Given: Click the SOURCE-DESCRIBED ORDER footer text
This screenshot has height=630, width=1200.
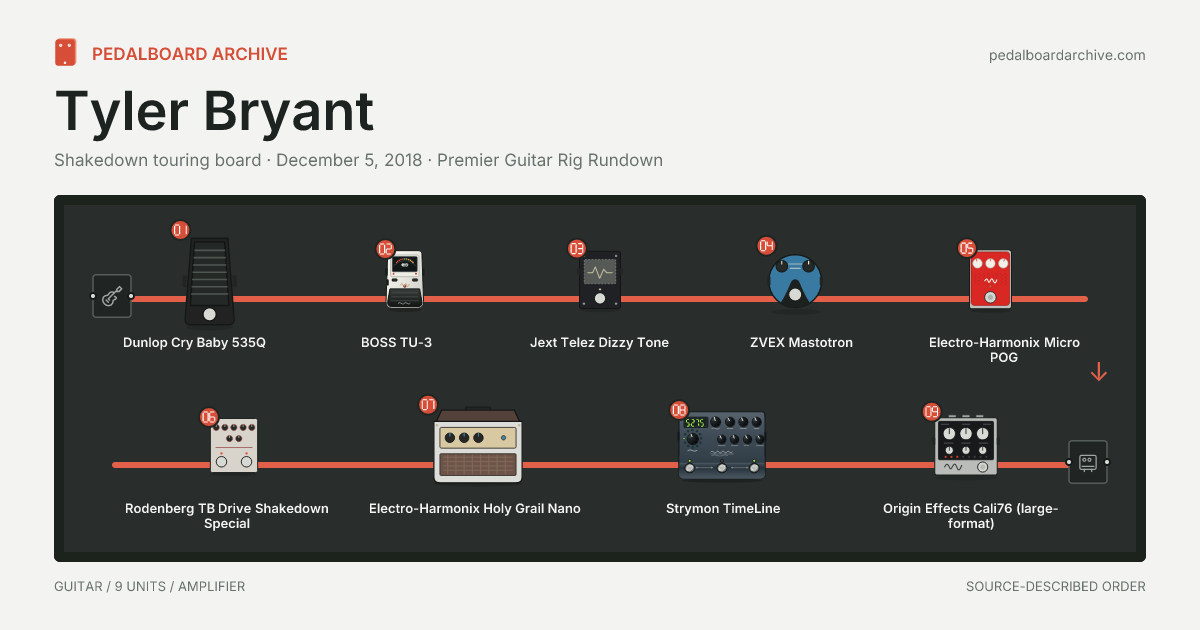Looking at the screenshot, I should pyautogui.click(x=1056, y=587).
